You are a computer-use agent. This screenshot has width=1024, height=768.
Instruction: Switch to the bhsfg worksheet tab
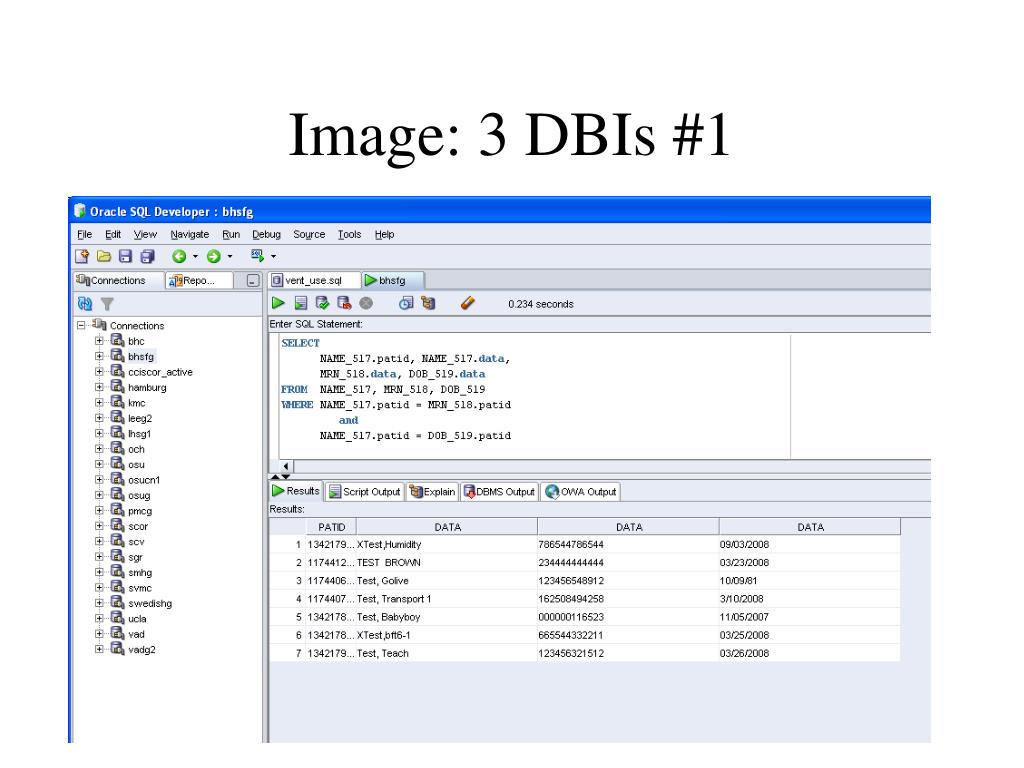click(392, 281)
